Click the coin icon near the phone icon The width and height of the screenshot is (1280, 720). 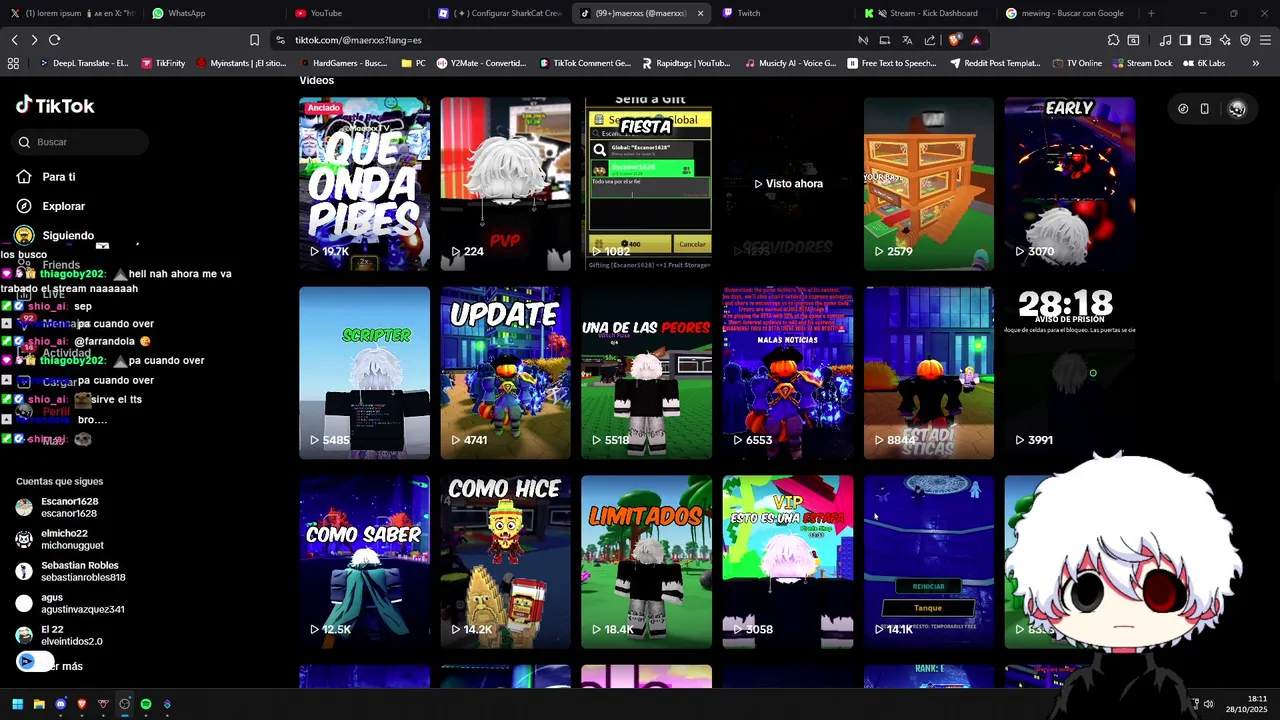point(1183,109)
